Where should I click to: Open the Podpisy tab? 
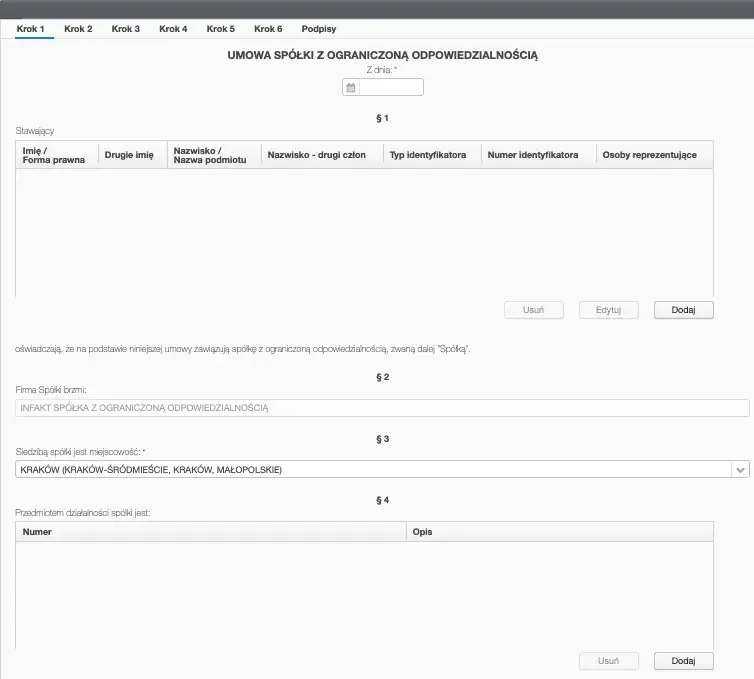(319, 29)
